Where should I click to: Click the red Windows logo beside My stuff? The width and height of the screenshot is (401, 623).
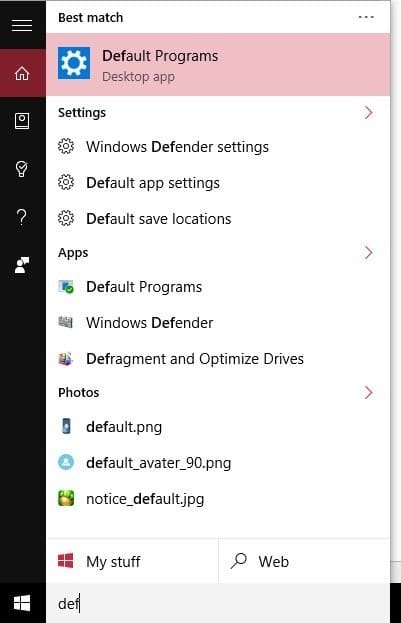click(x=66, y=561)
